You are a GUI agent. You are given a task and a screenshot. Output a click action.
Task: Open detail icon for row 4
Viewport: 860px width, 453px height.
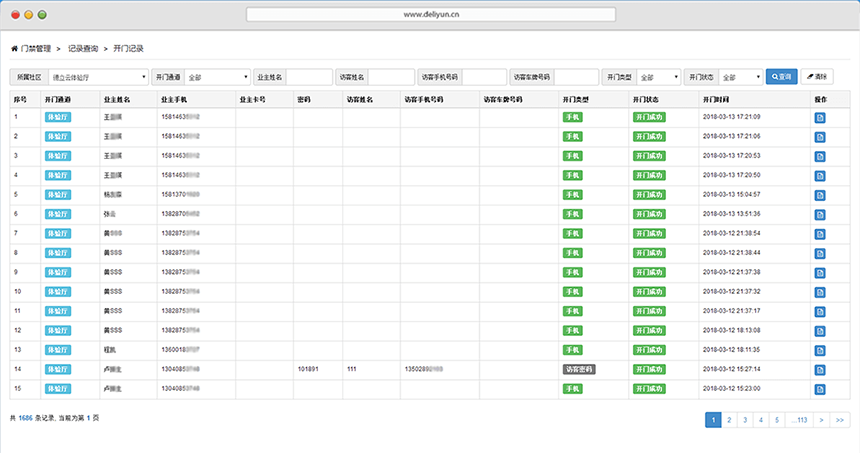820,176
